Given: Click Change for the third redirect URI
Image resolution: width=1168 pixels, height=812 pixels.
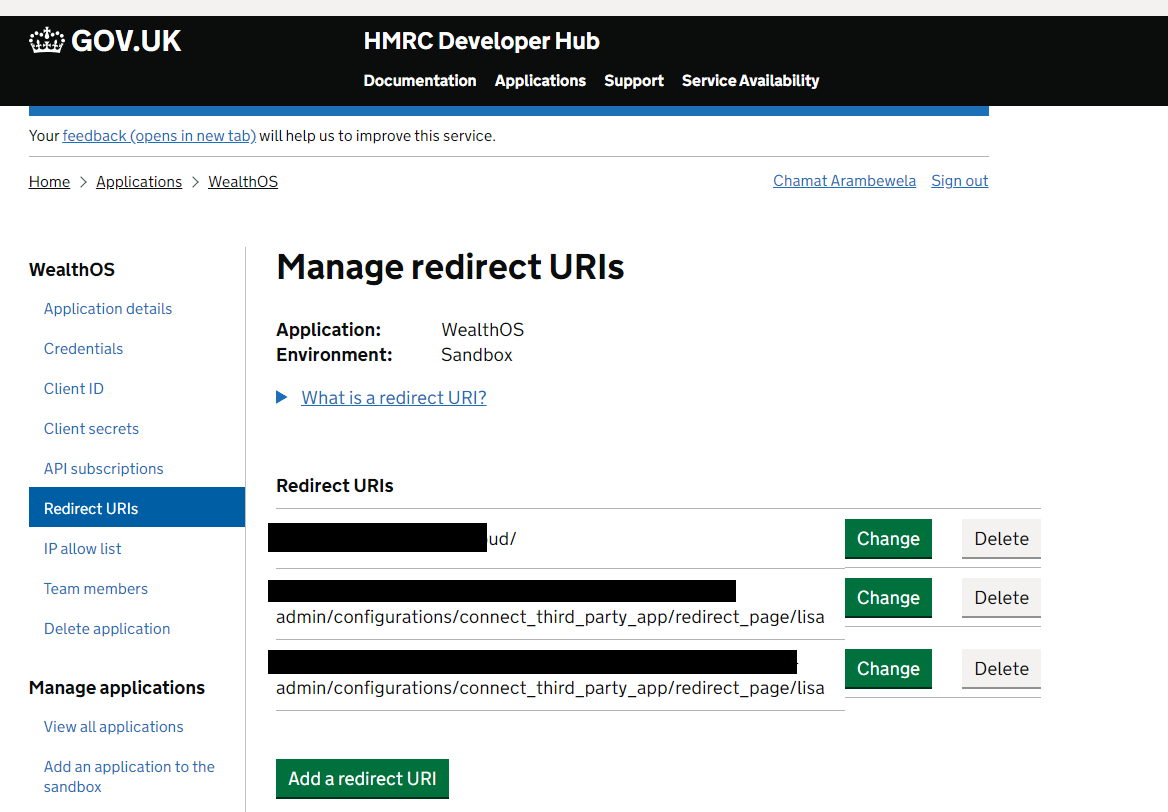Looking at the screenshot, I should tap(888, 668).
